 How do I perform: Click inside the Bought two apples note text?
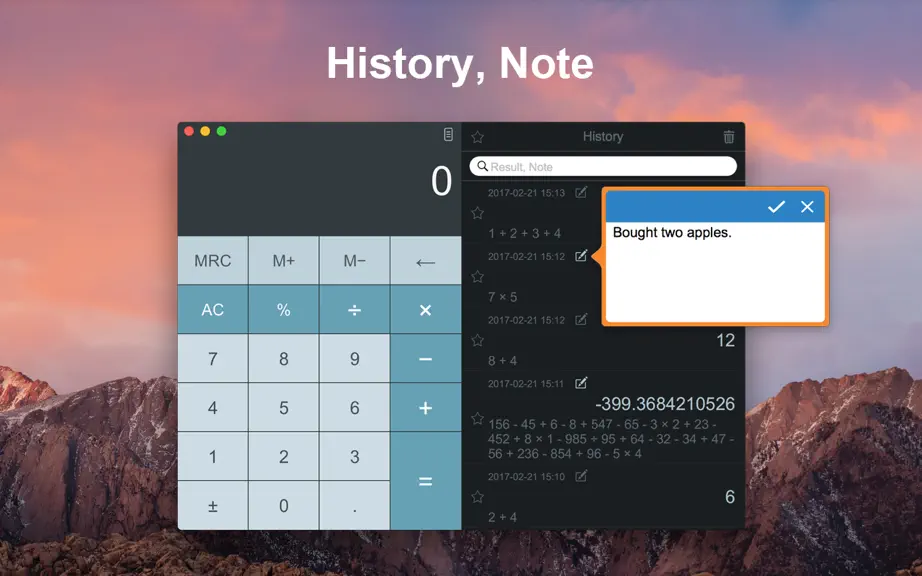coord(672,233)
